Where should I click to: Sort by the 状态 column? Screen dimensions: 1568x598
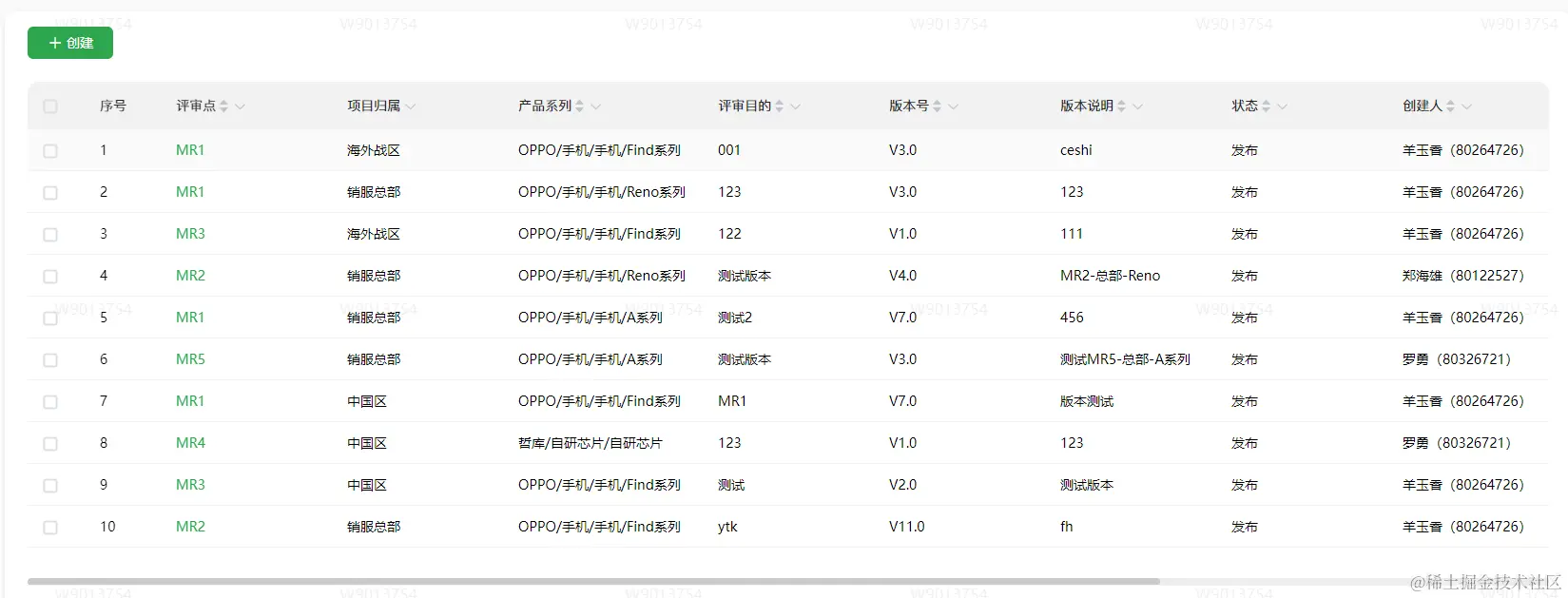click(x=1267, y=106)
